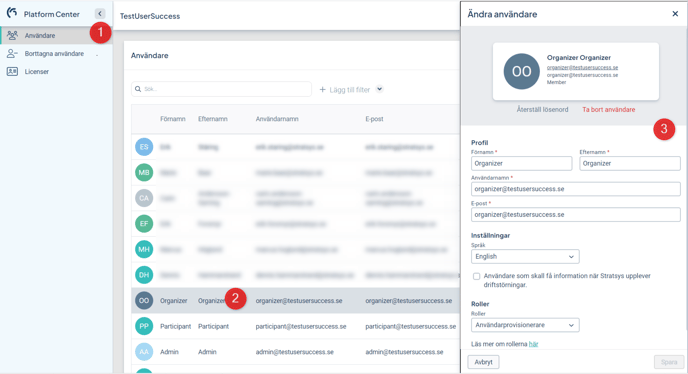This screenshot has width=688, height=374.
Task: Click the Användare people icon
Action: 12,35
